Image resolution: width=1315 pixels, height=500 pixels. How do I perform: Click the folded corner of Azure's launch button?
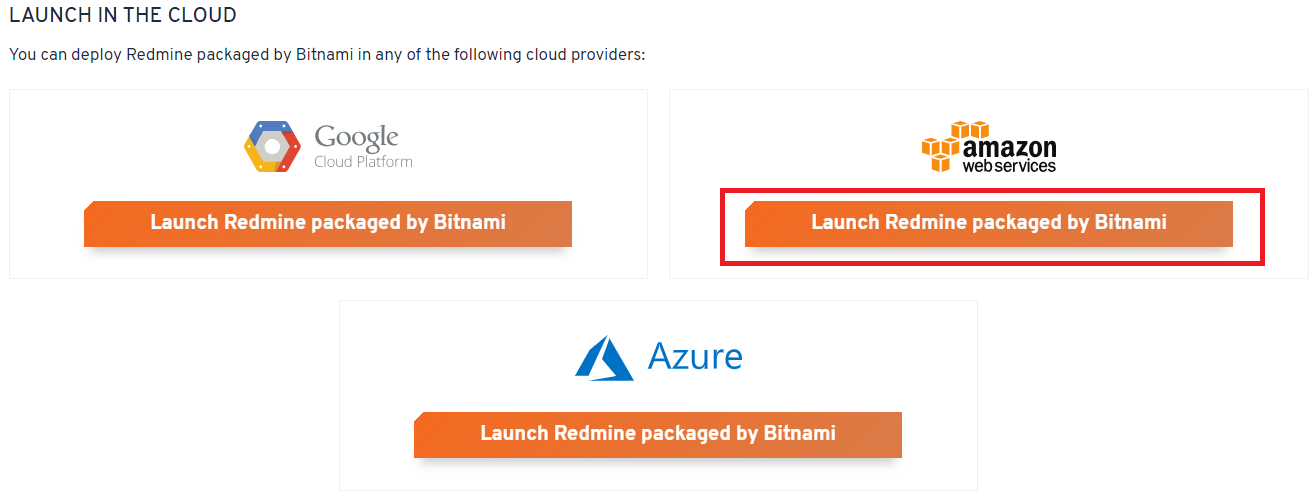(419, 417)
